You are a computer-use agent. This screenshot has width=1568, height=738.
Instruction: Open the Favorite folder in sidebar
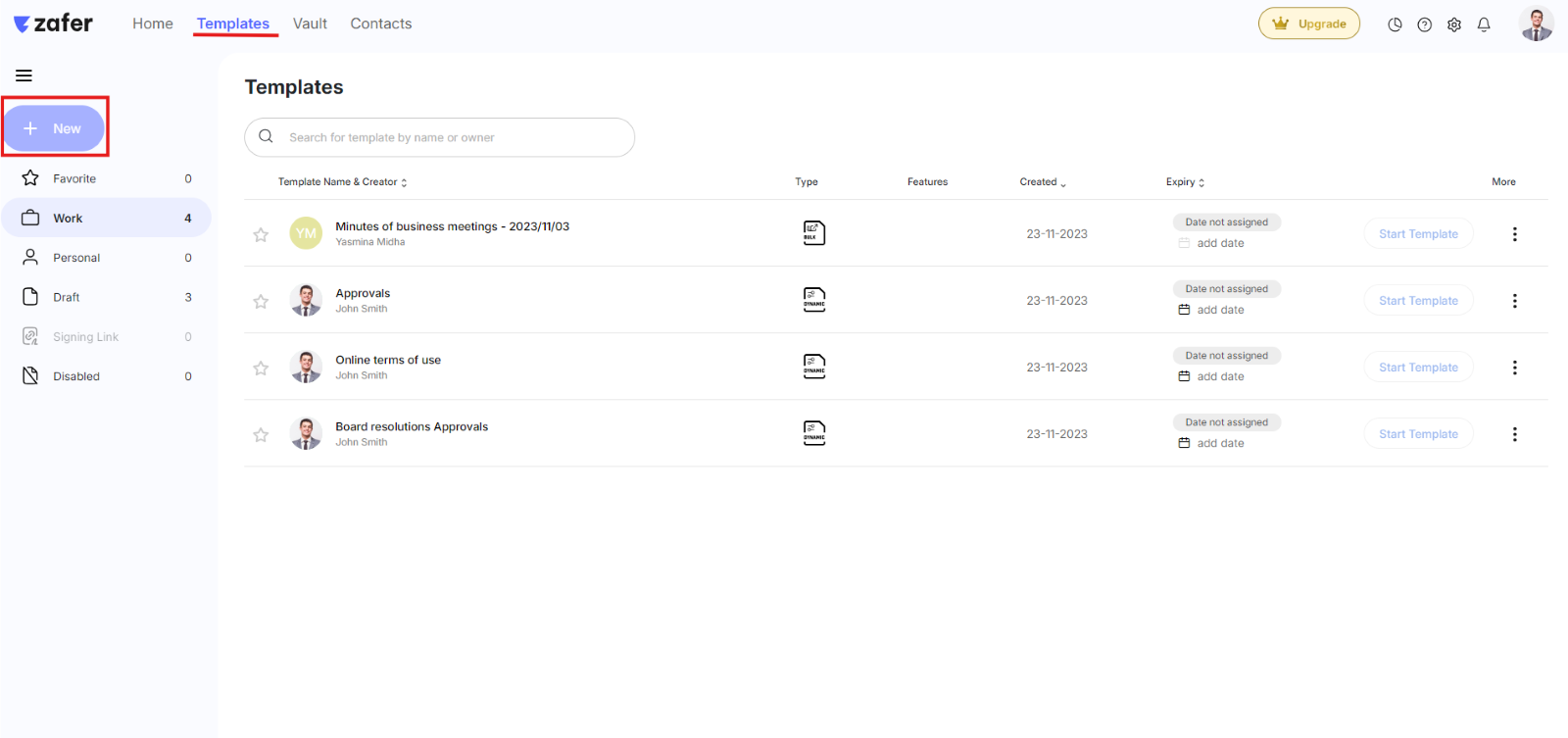(x=106, y=178)
